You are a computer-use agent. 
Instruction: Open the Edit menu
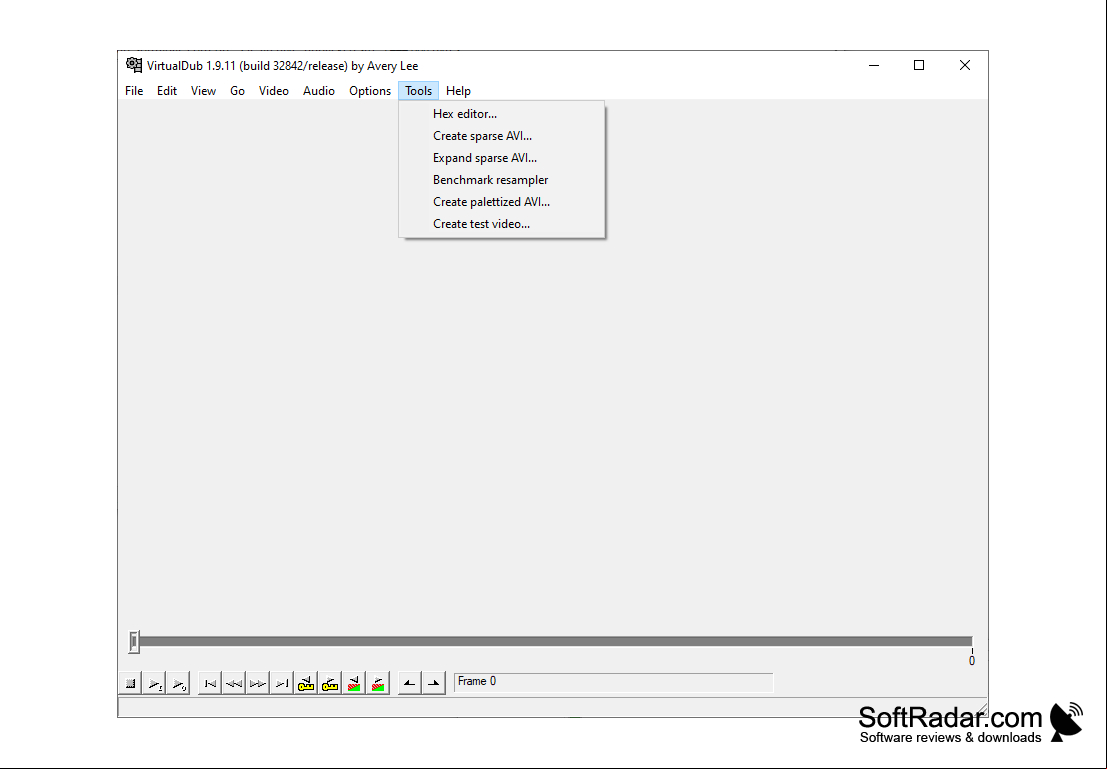point(167,91)
